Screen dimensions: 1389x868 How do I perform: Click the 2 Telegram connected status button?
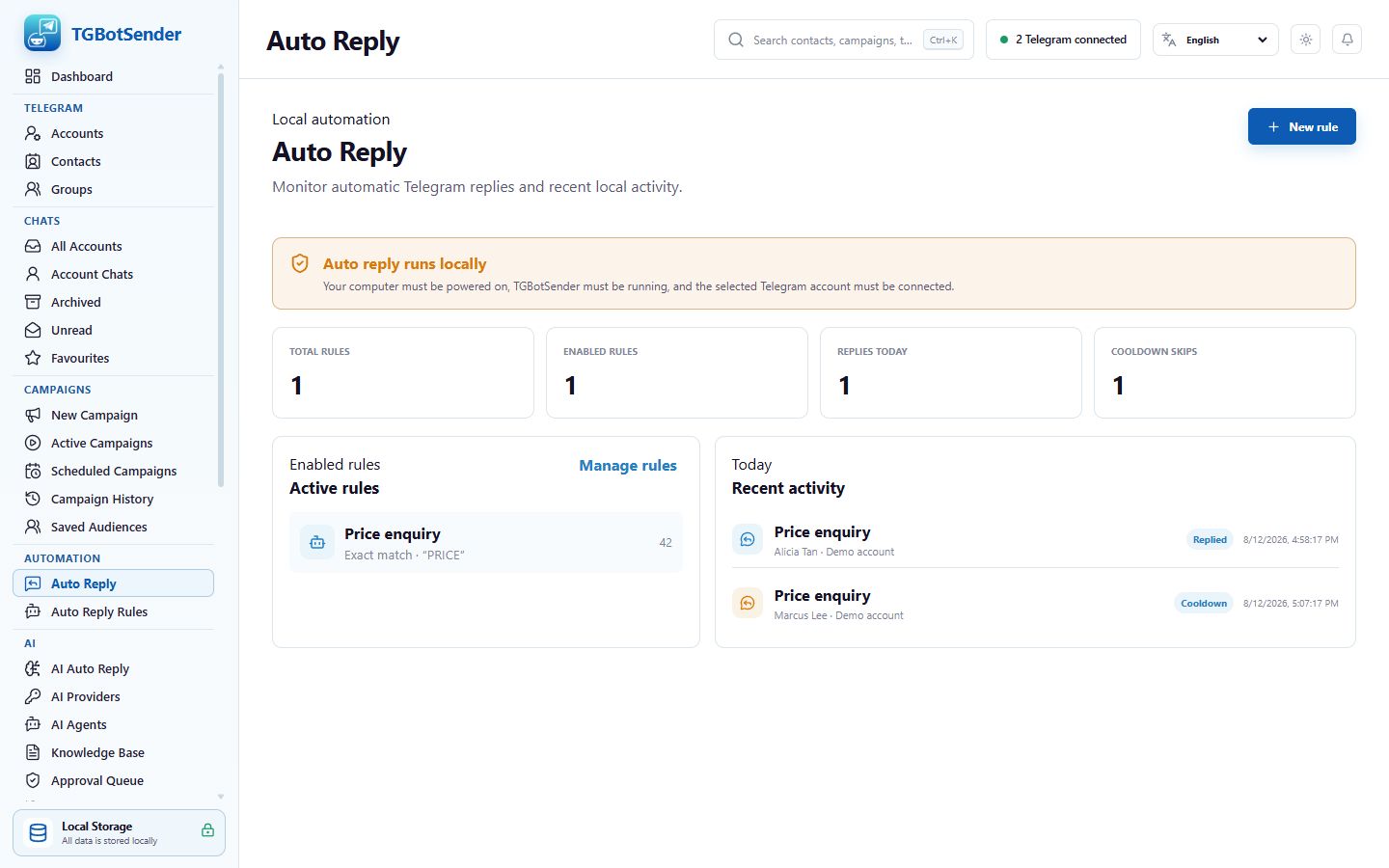pyautogui.click(x=1063, y=40)
